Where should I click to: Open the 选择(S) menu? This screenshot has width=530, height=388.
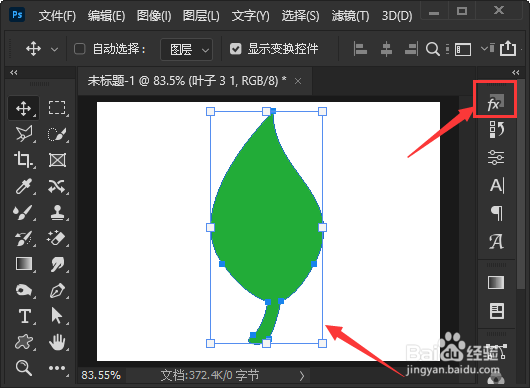point(300,16)
